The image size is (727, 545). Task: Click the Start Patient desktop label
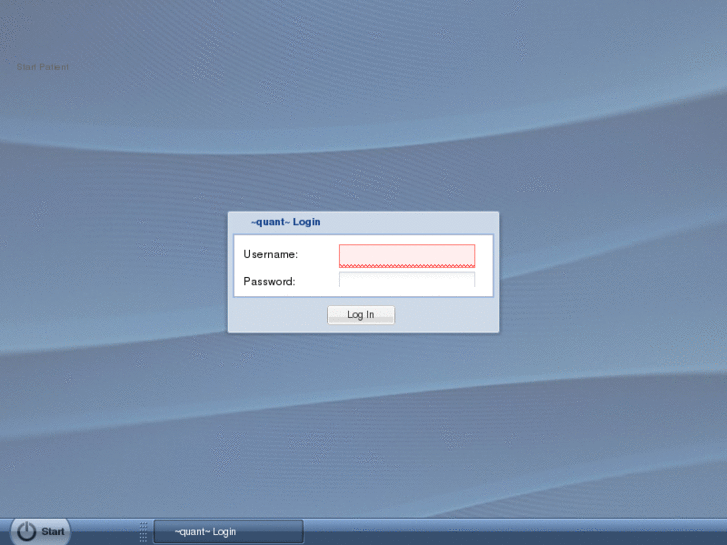(x=43, y=67)
